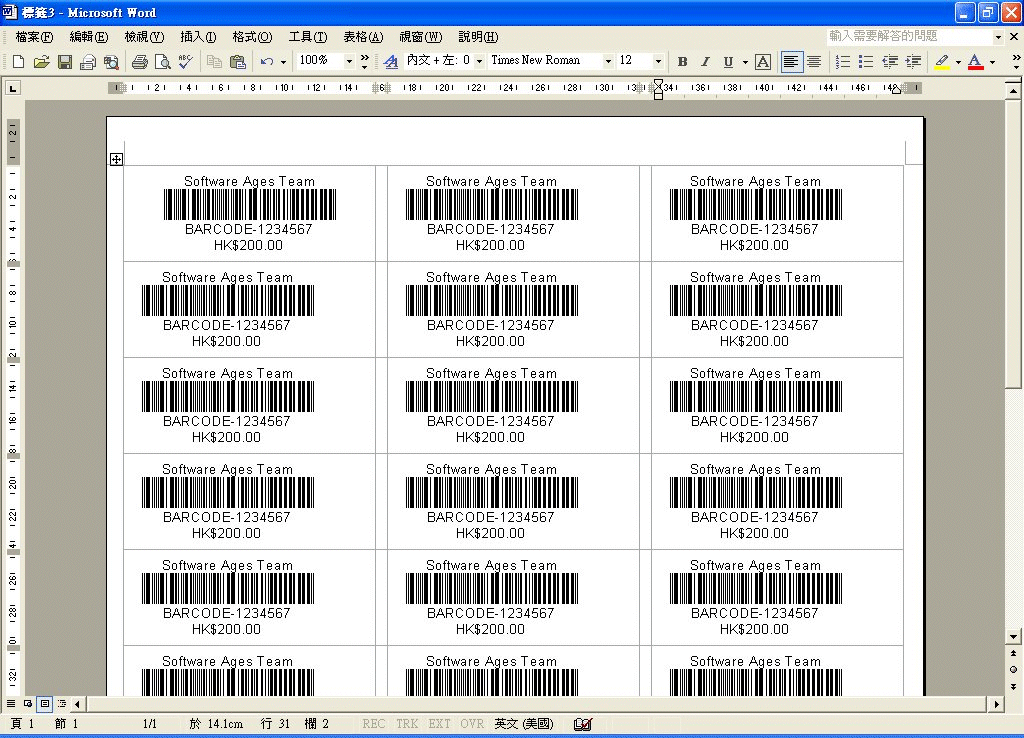1024x738 pixels.
Task: Open the Times New Roman font dropdown
Action: tap(607, 61)
